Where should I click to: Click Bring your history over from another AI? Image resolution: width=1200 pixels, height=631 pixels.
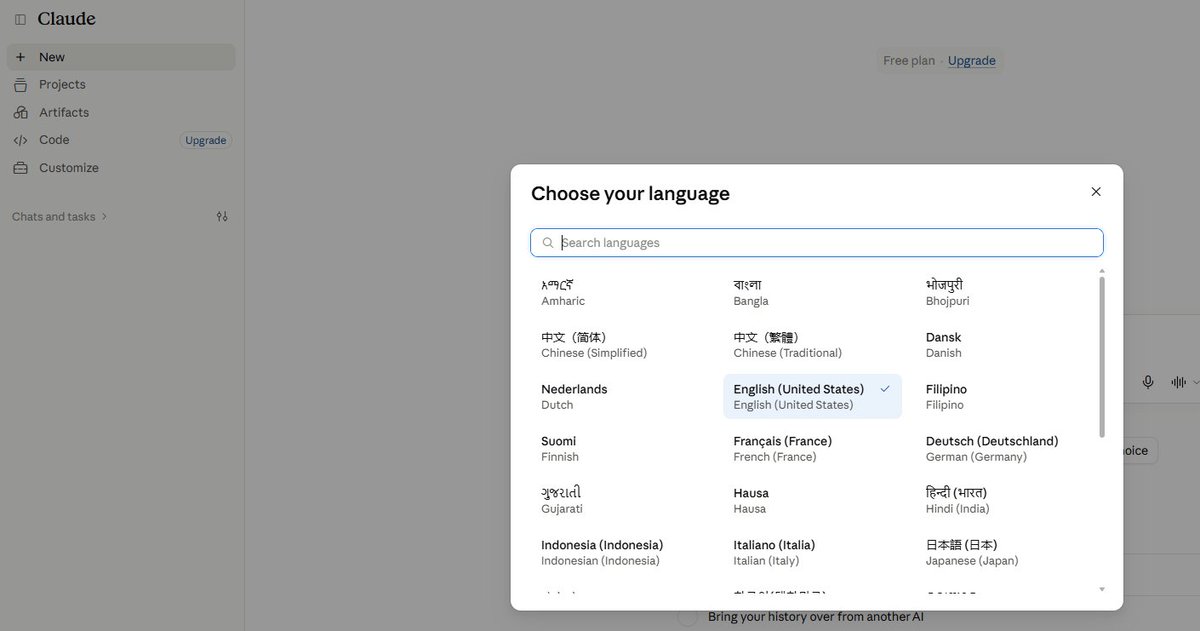pyautogui.click(x=815, y=617)
